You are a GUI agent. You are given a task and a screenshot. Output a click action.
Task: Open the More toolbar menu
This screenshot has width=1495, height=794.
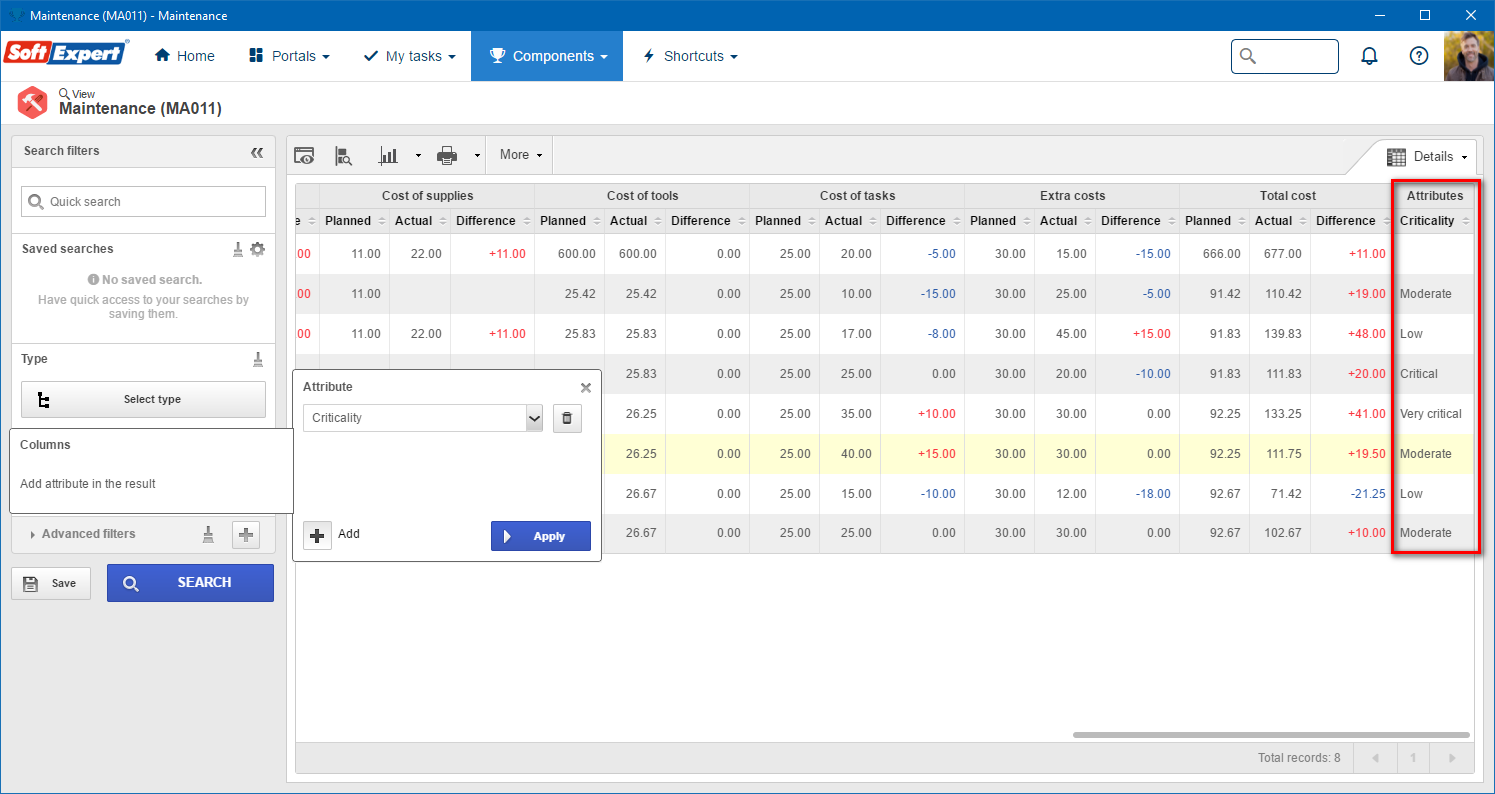click(521, 155)
